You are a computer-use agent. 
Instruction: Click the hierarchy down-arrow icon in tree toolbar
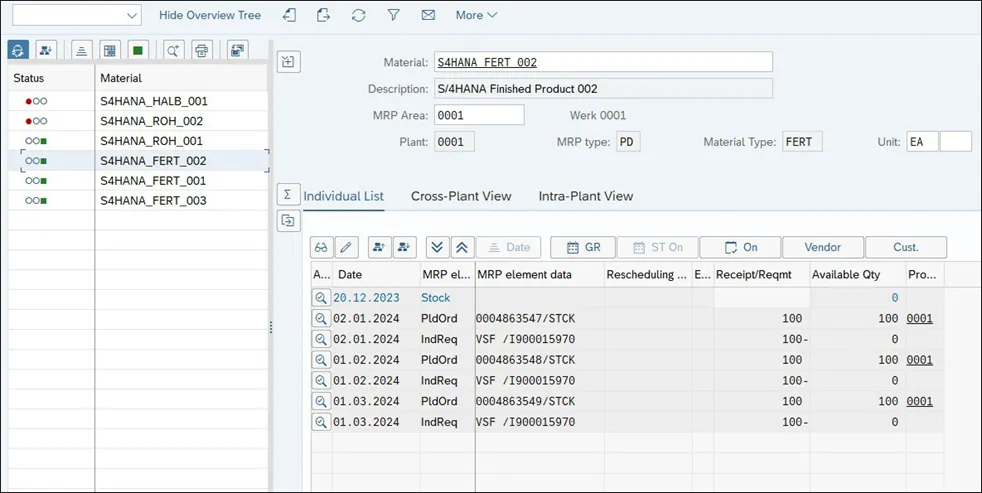tap(46, 50)
